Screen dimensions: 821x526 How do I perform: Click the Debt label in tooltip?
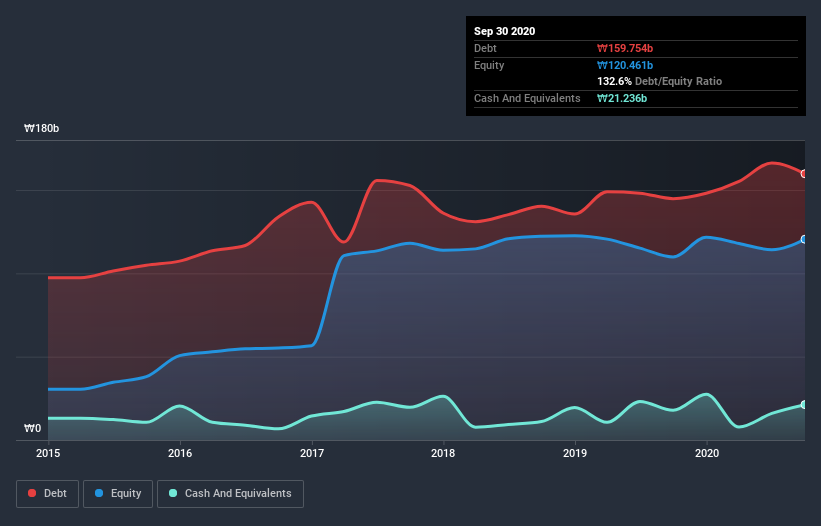click(x=485, y=48)
